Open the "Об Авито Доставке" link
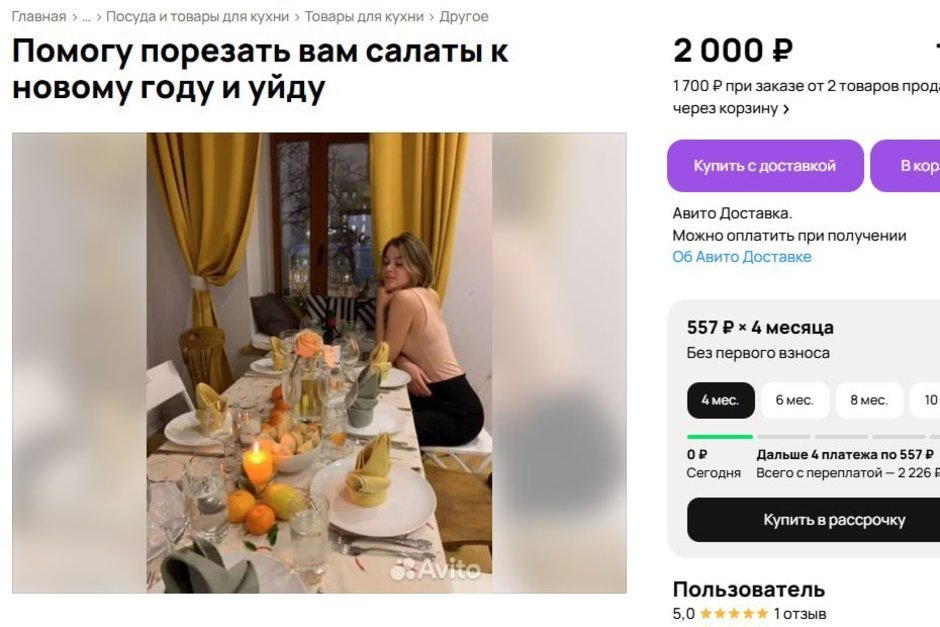The image size is (940, 627). [x=741, y=257]
